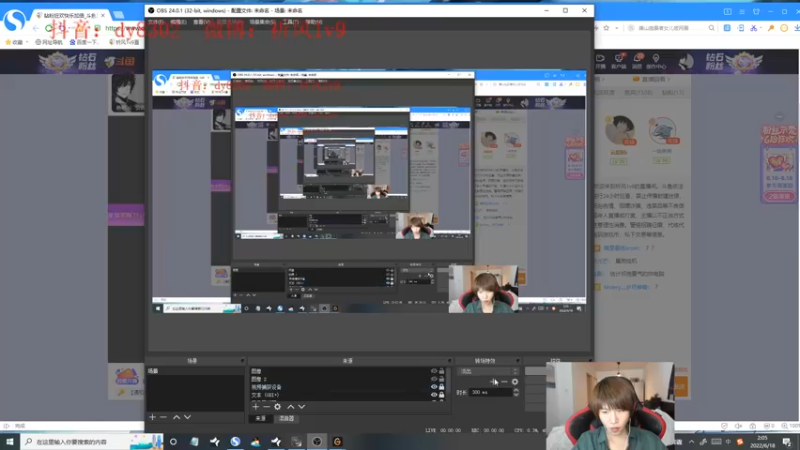Open the browser main menu (three lines) icon

(x=742, y=11)
